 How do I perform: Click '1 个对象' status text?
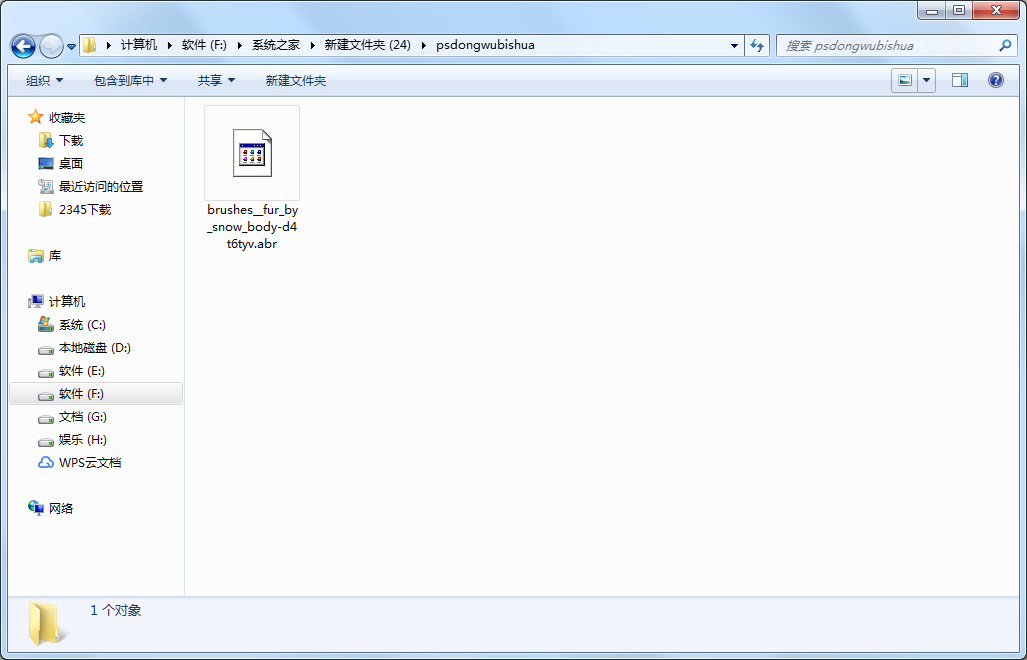tap(116, 610)
